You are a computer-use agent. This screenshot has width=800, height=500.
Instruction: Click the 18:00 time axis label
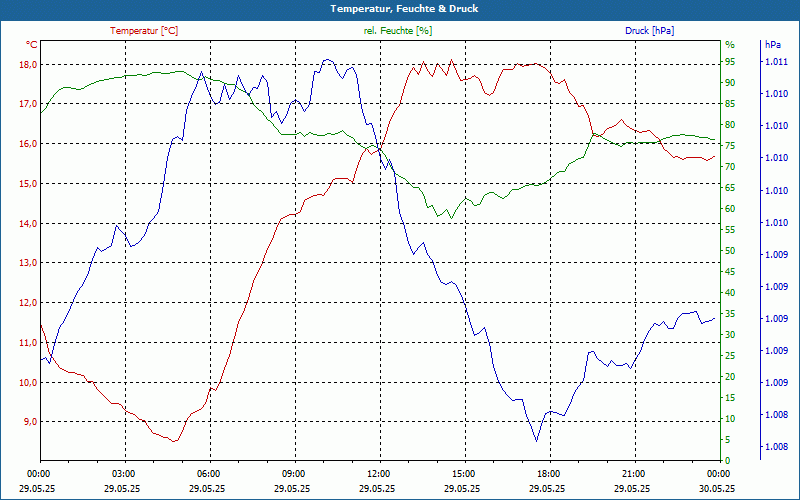pyautogui.click(x=550, y=473)
